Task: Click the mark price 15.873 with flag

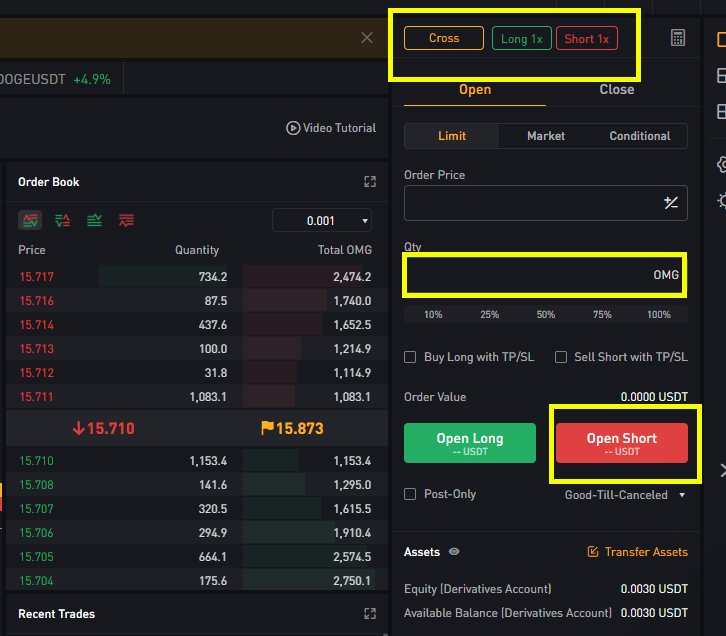Action: tap(292, 428)
